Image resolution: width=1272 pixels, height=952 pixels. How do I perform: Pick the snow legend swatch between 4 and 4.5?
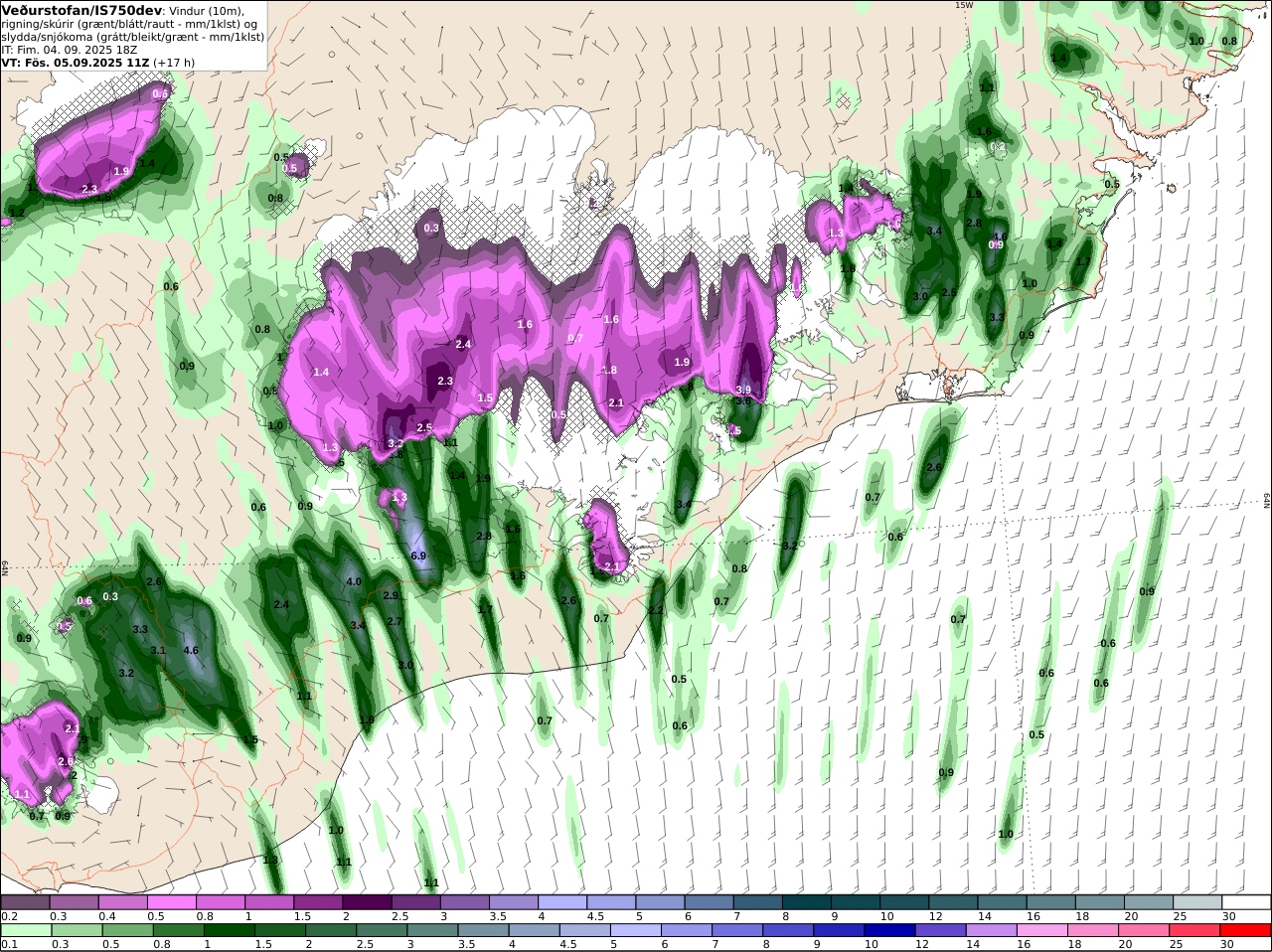click(x=562, y=902)
